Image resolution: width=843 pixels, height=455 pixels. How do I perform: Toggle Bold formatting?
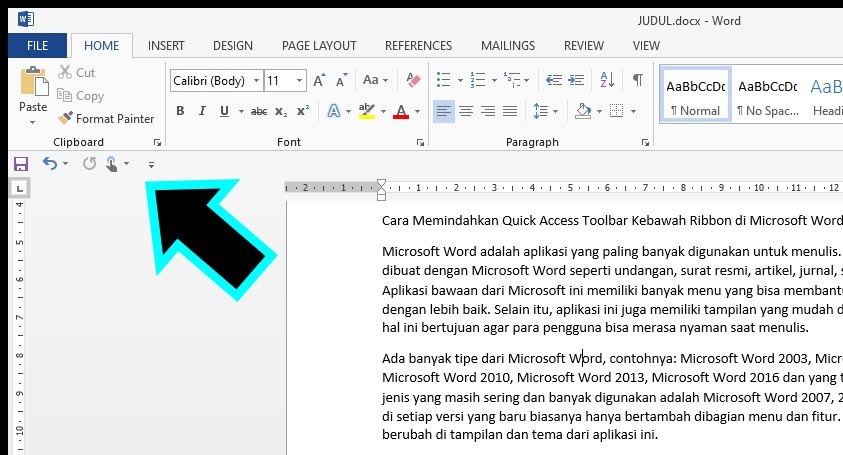pyautogui.click(x=181, y=111)
